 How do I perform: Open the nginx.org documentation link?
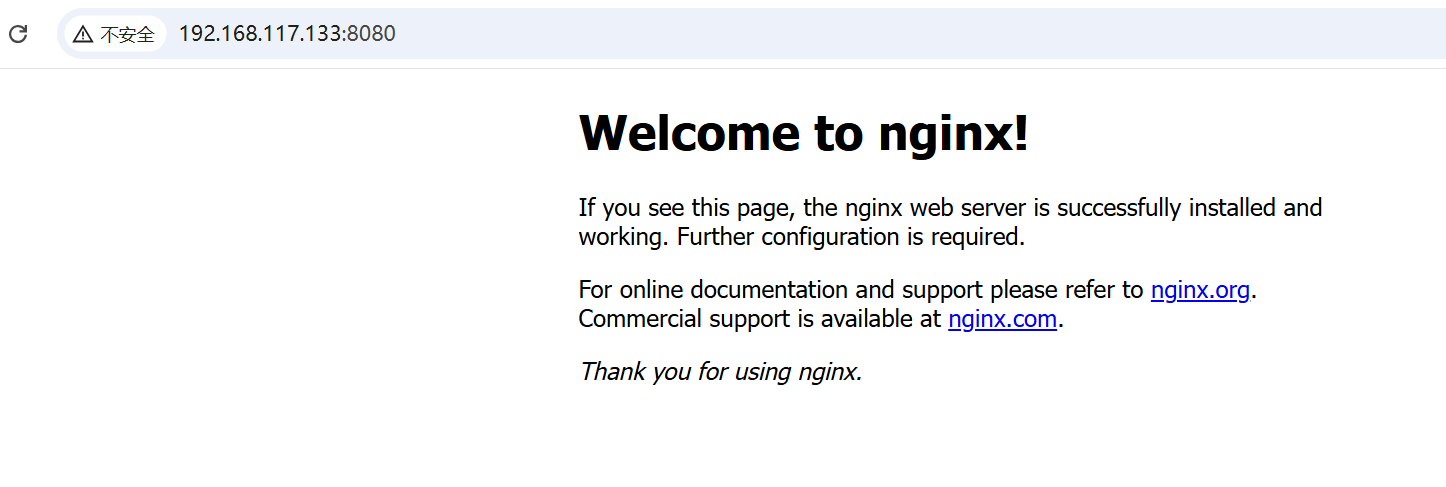pyautogui.click(x=1200, y=290)
